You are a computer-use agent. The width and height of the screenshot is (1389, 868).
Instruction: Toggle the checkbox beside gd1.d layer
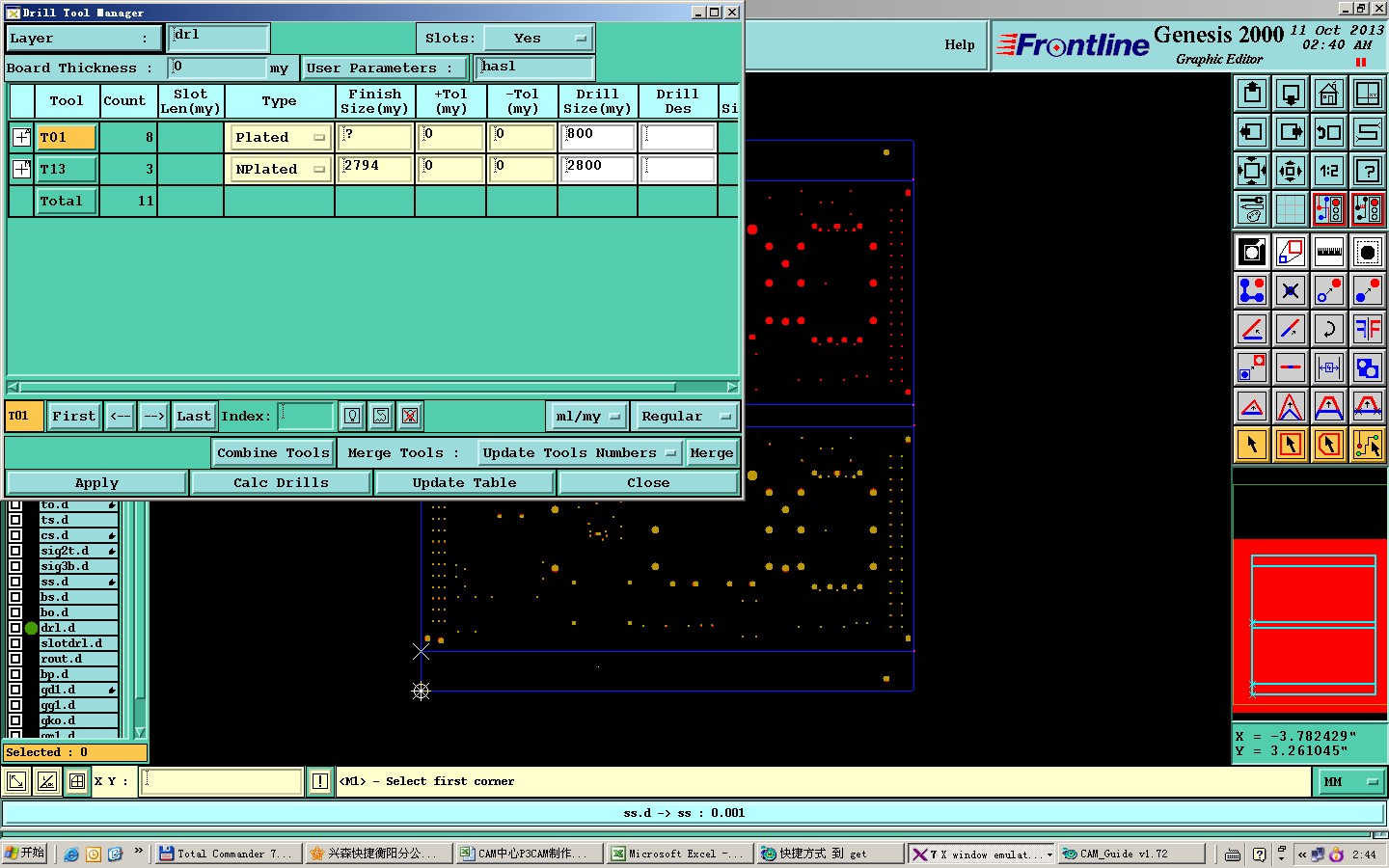(15, 690)
